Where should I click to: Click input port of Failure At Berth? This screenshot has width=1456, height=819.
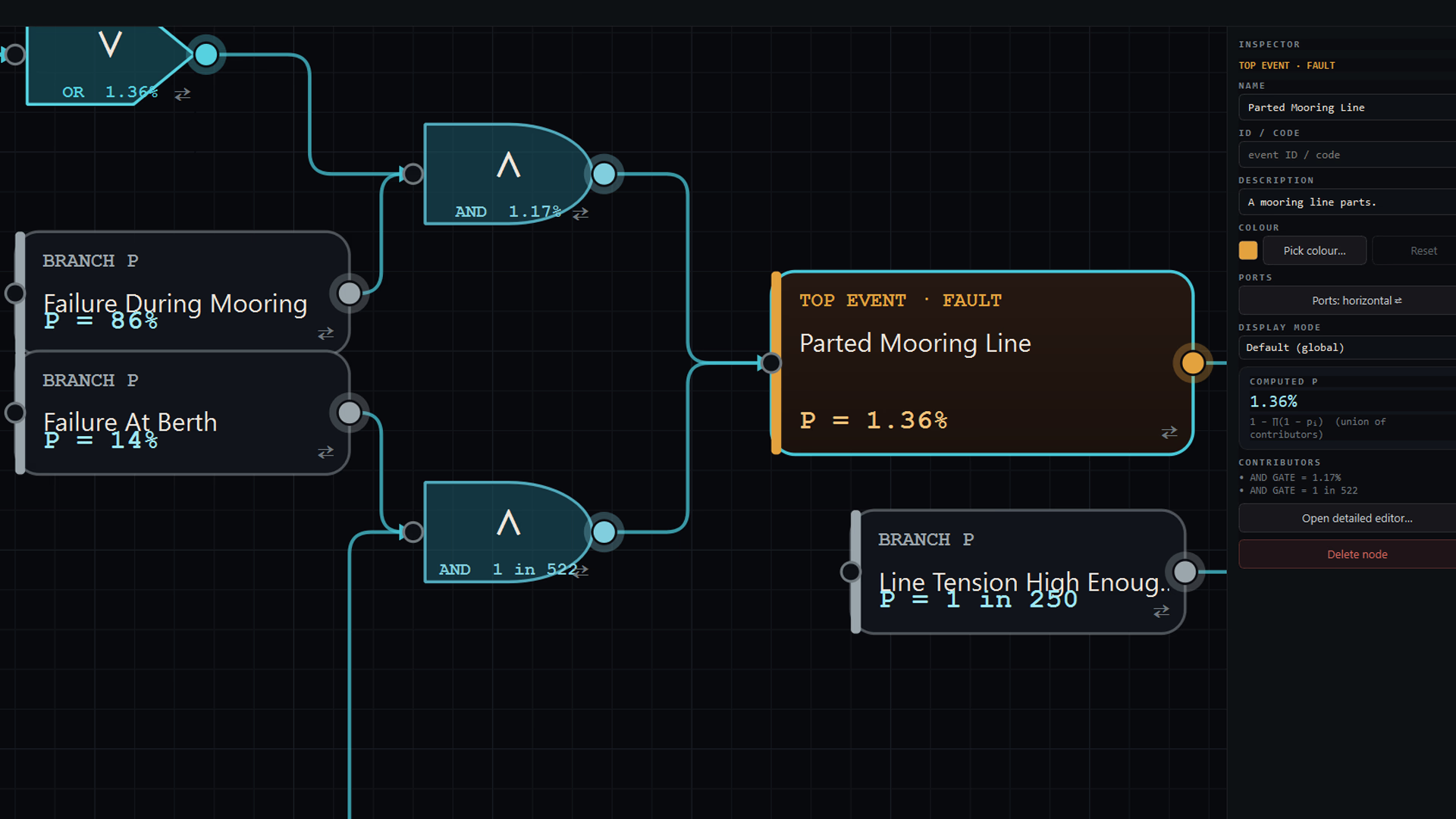14,413
